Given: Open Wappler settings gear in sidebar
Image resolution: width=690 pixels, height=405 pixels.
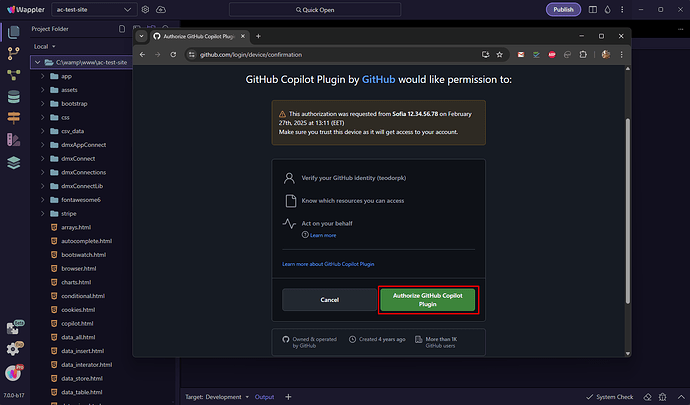Looking at the screenshot, I should 14,349.
